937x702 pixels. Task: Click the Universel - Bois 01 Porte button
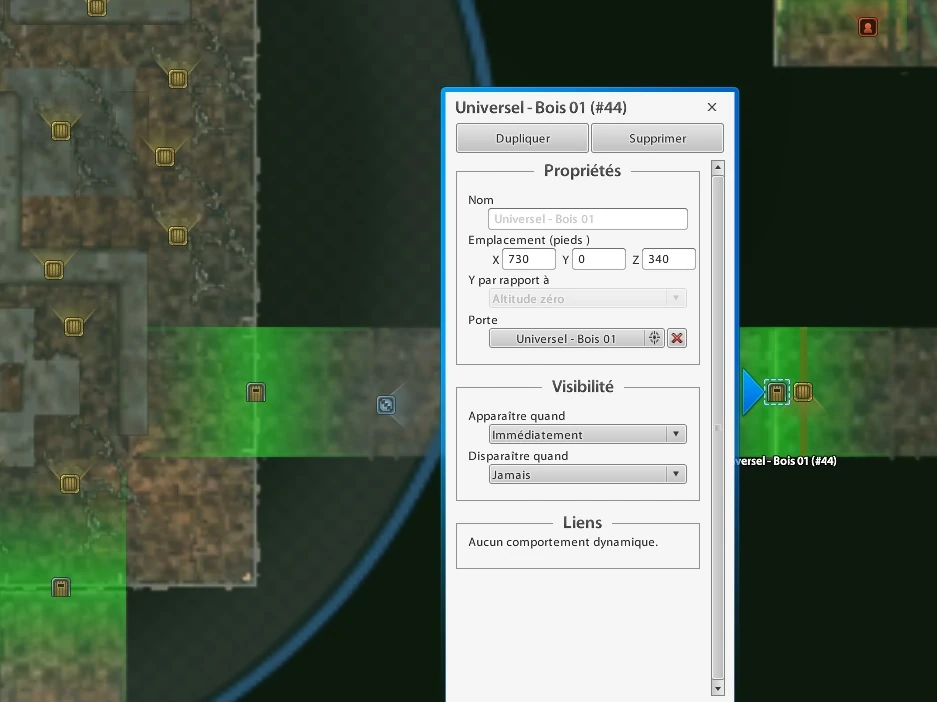(x=567, y=338)
